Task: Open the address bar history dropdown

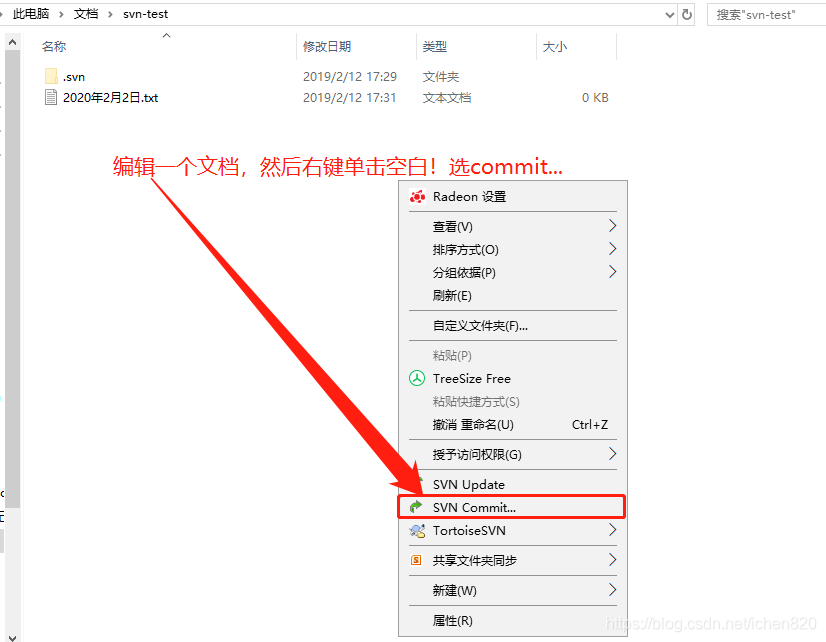Action: 670,15
